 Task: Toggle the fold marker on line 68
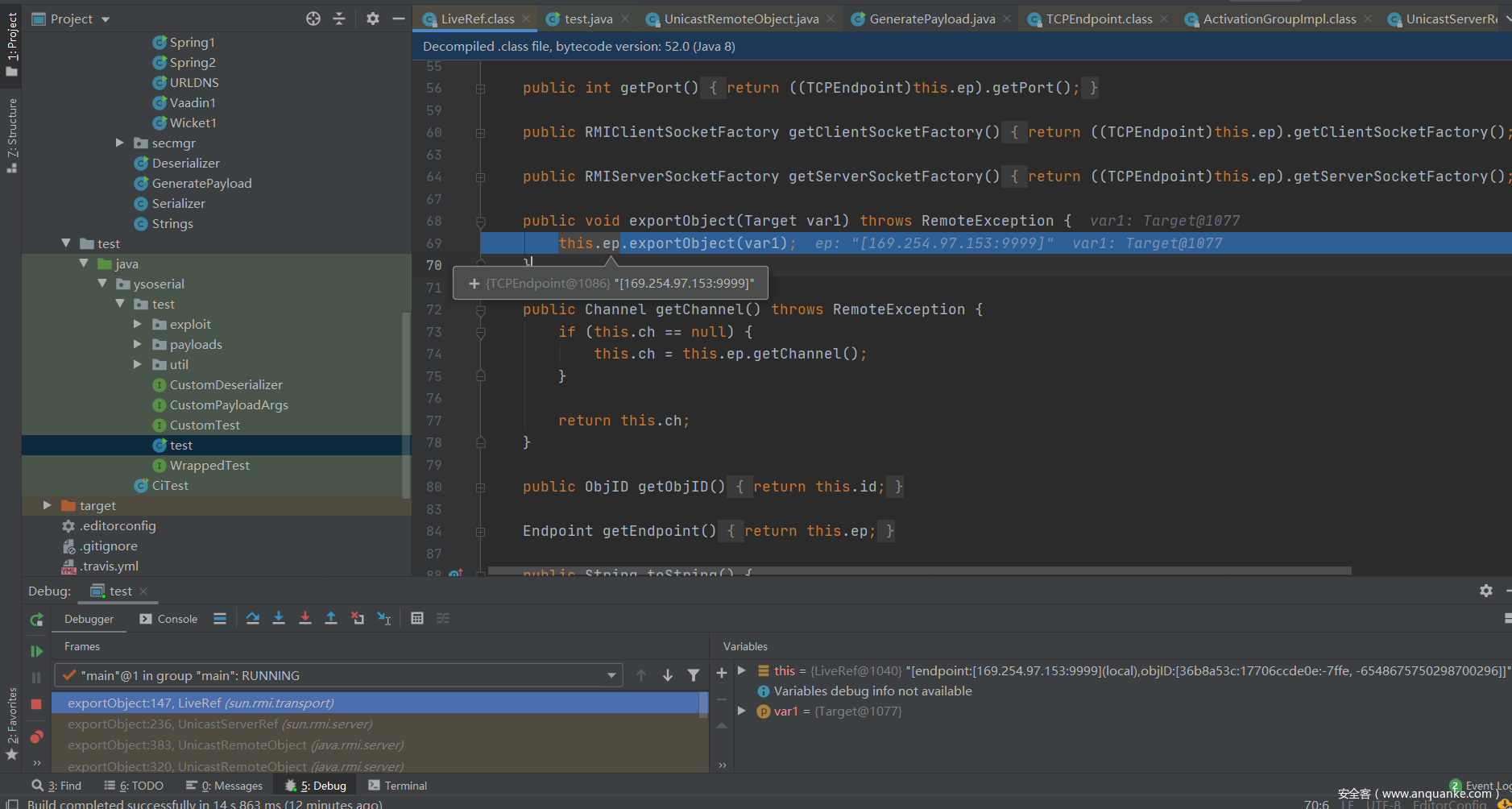coord(481,221)
